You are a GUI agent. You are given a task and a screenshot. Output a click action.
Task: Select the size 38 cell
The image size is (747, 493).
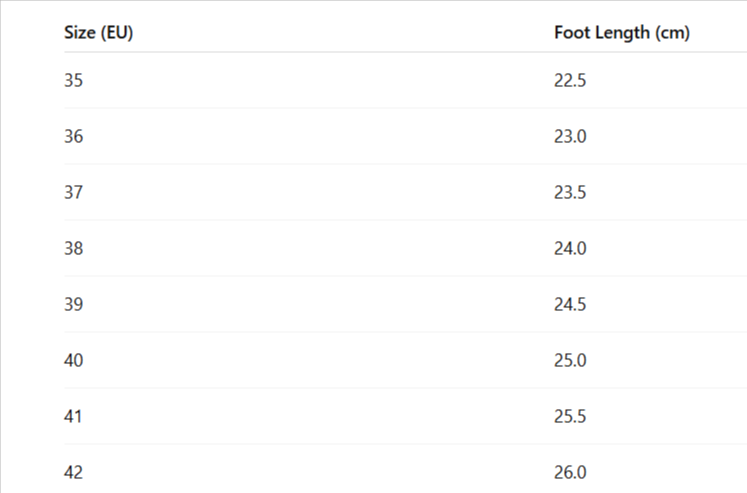[74, 248]
